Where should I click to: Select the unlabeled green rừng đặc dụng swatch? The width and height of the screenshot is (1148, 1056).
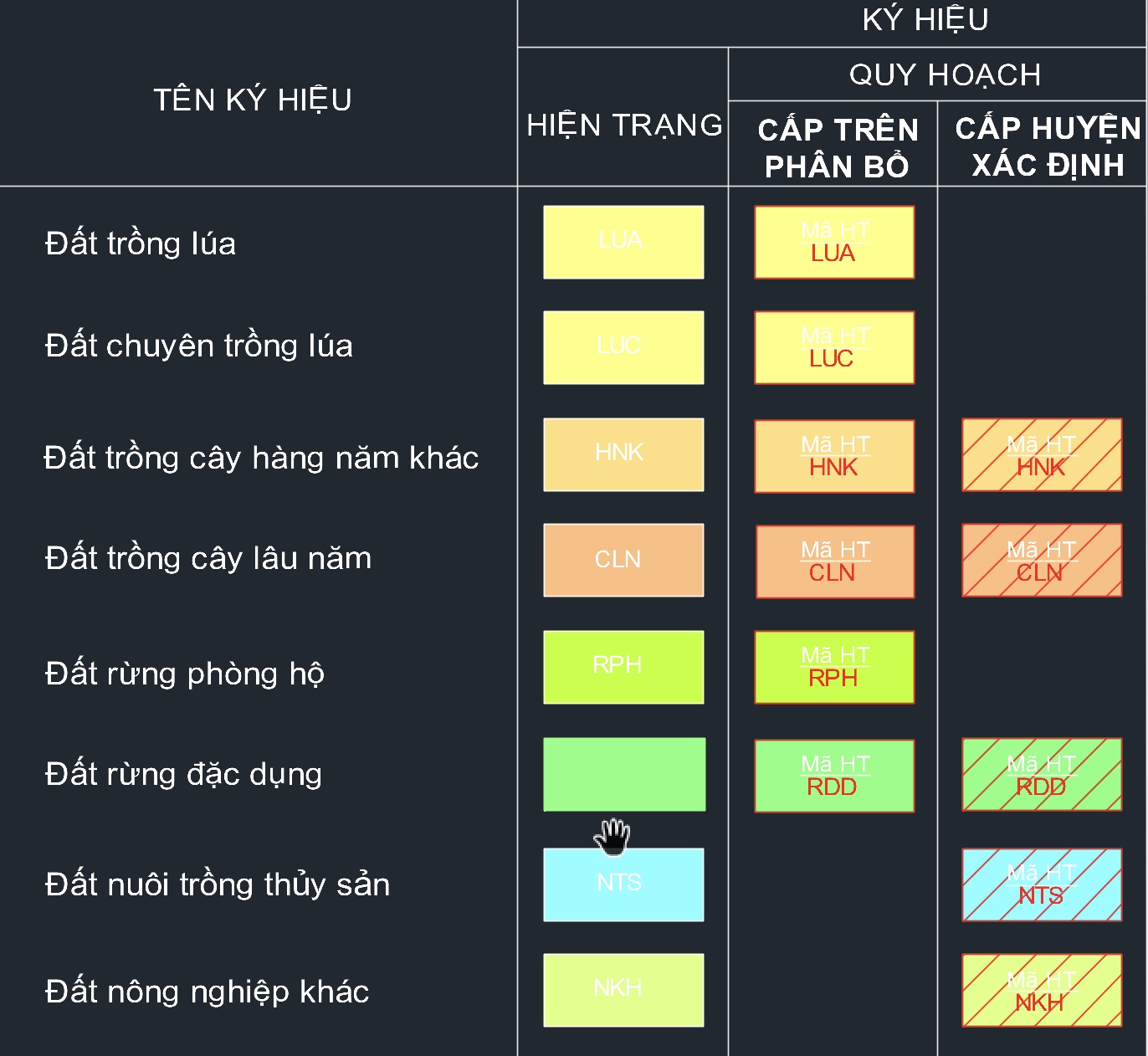click(x=624, y=774)
